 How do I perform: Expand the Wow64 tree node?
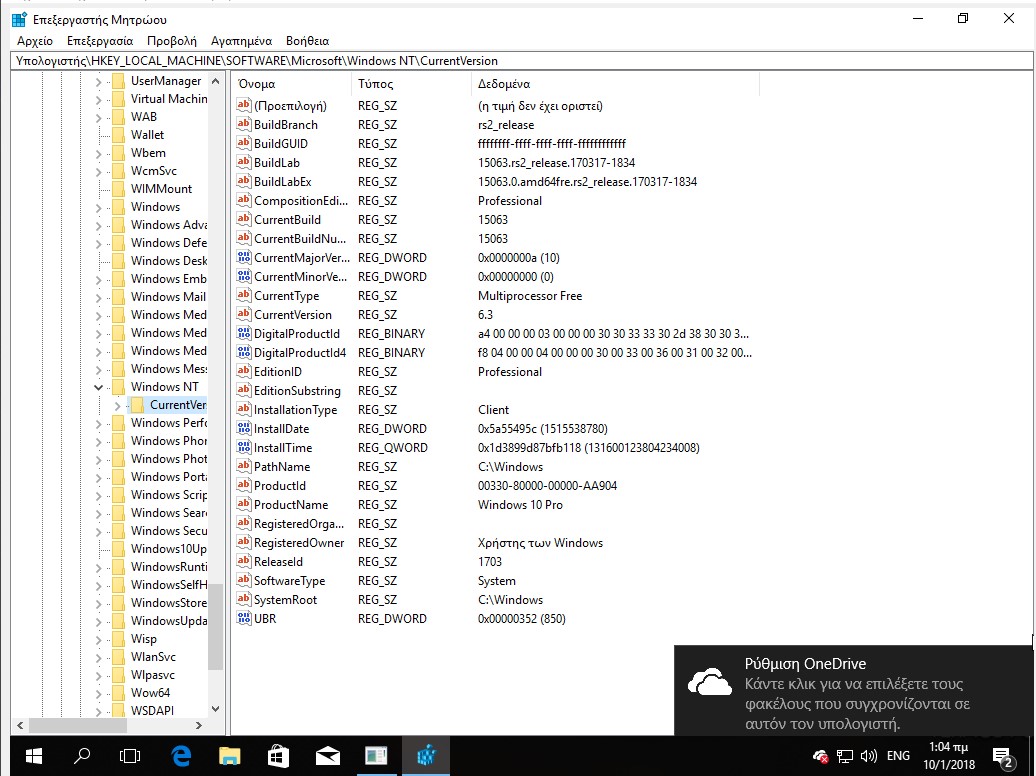[x=98, y=693]
